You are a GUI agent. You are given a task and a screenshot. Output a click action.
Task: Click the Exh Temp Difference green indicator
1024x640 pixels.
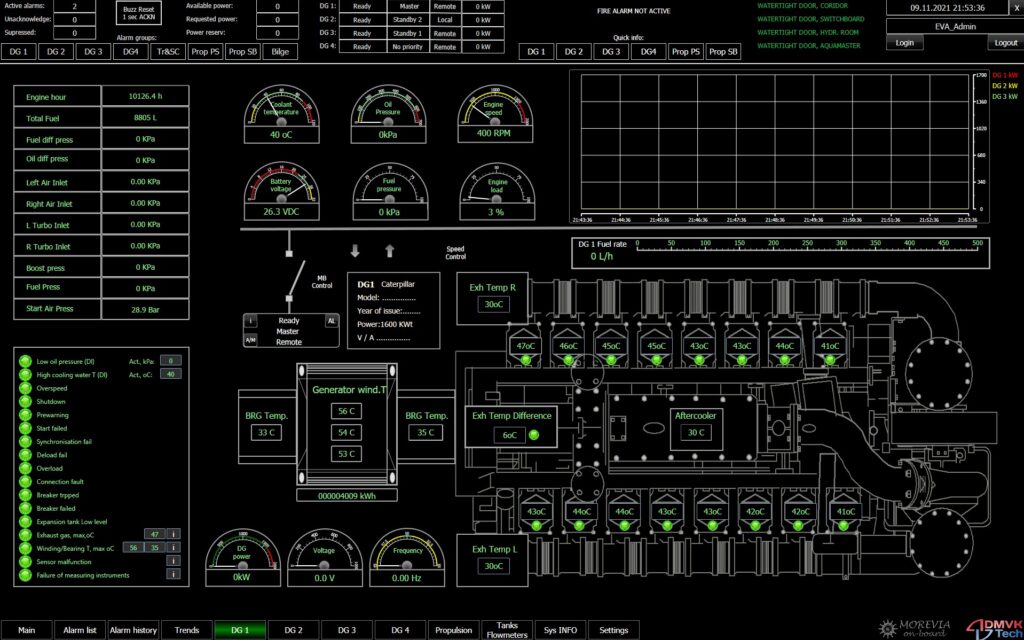pyautogui.click(x=533, y=434)
